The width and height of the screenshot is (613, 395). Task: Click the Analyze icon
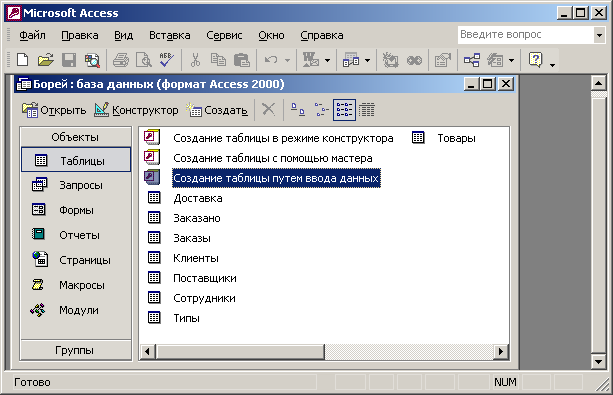(351, 60)
